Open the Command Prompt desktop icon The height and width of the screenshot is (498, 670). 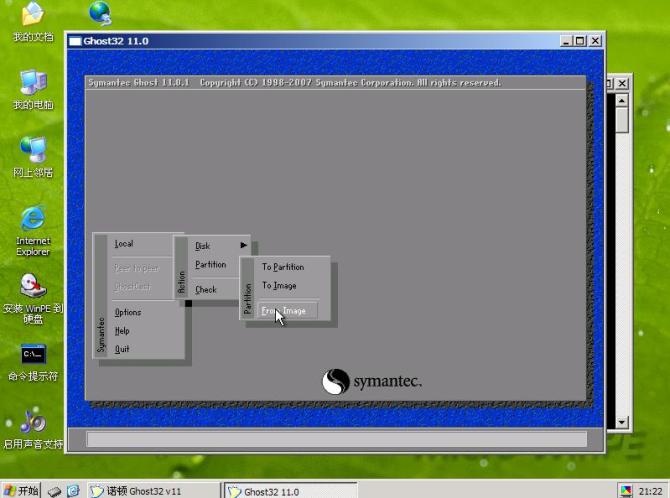[33, 363]
